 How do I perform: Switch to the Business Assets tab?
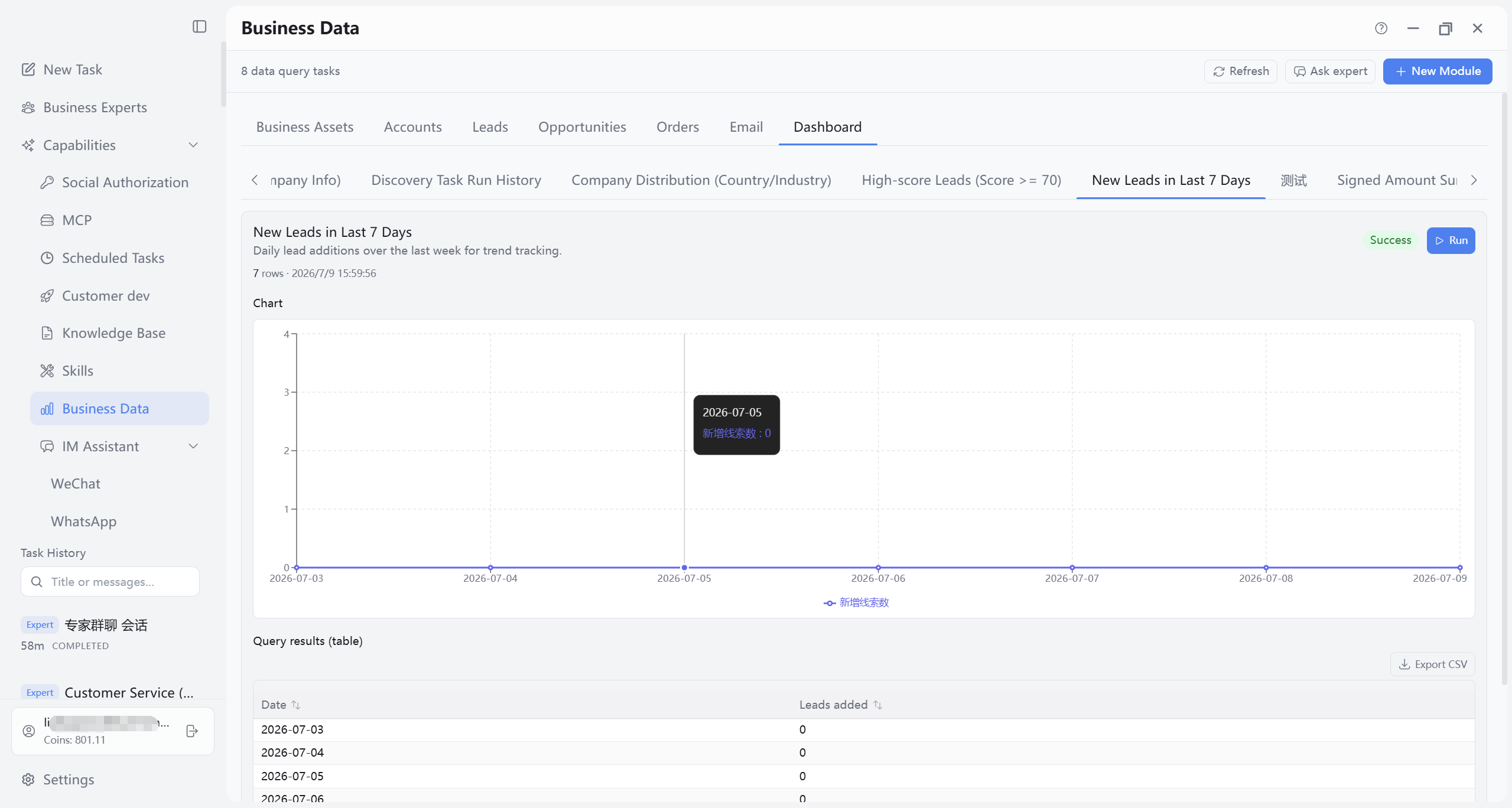coord(305,127)
